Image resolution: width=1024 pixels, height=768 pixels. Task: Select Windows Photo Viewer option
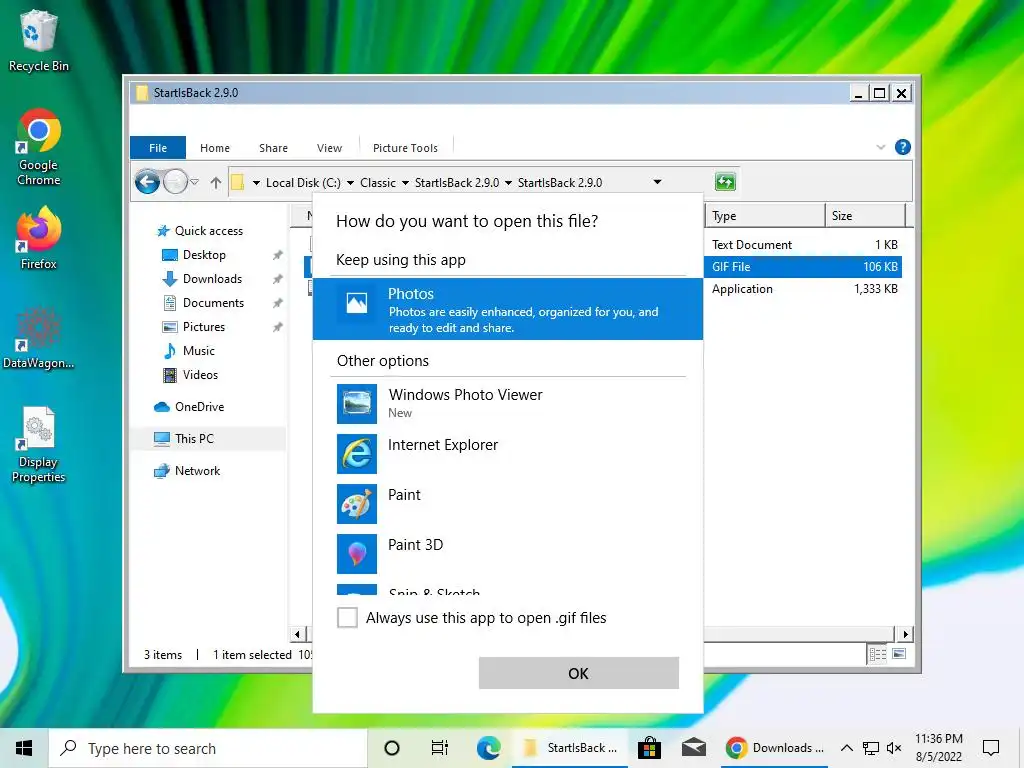pyautogui.click(x=507, y=403)
